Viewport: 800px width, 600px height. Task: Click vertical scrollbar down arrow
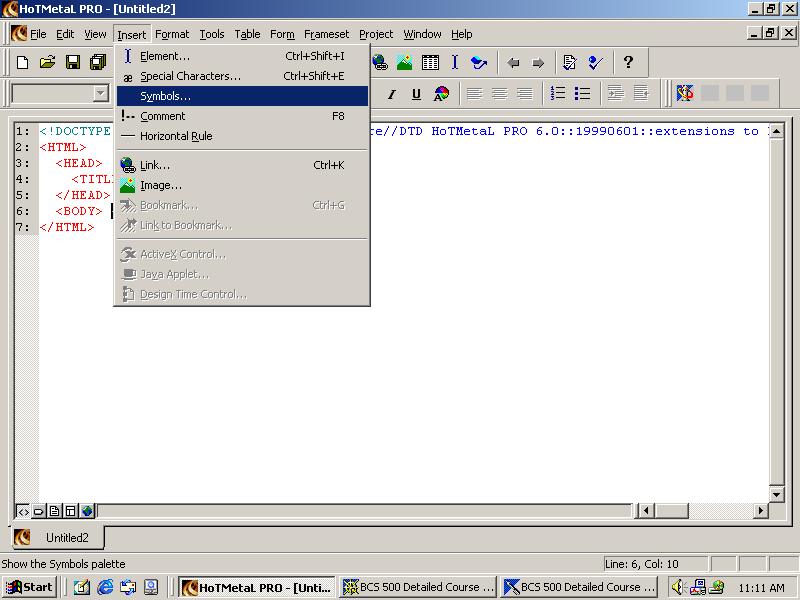coord(776,494)
